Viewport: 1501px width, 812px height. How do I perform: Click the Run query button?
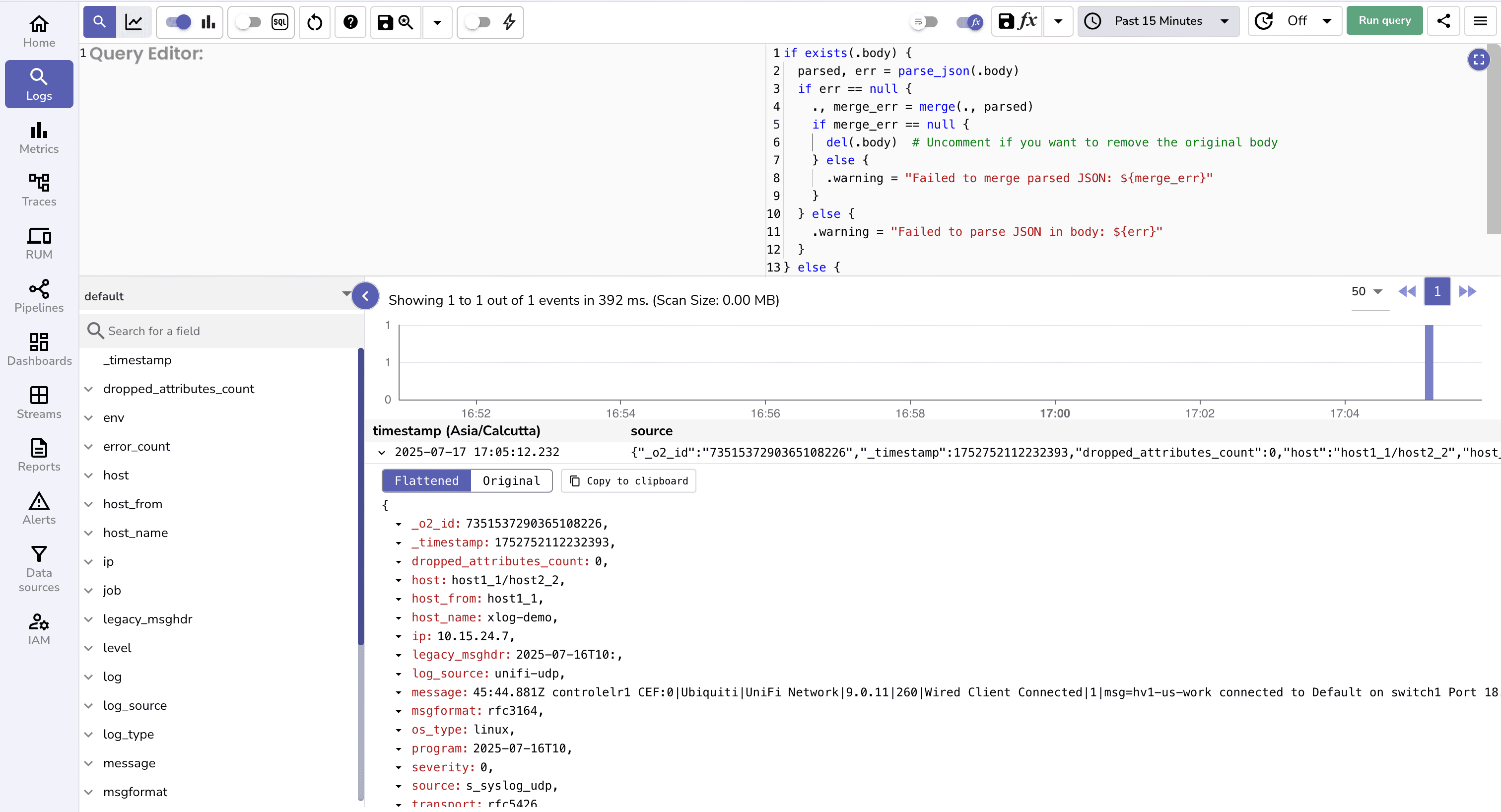pyautogui.click(x=1384, y=20)
